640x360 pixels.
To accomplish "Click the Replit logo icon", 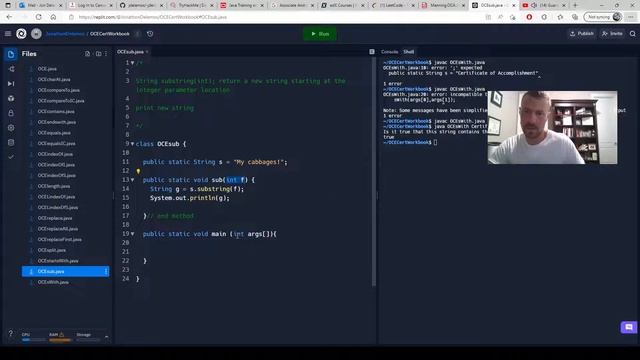I will [x=21, y=33].
